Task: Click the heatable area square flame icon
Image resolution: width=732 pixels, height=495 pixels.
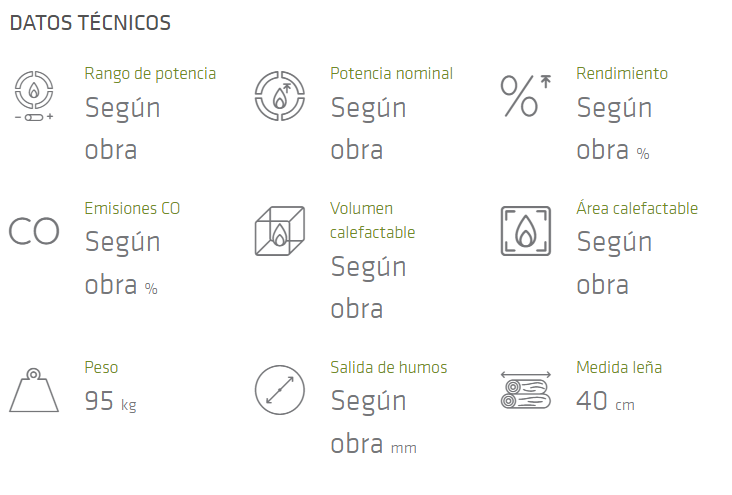Action: tap(525, 231)
